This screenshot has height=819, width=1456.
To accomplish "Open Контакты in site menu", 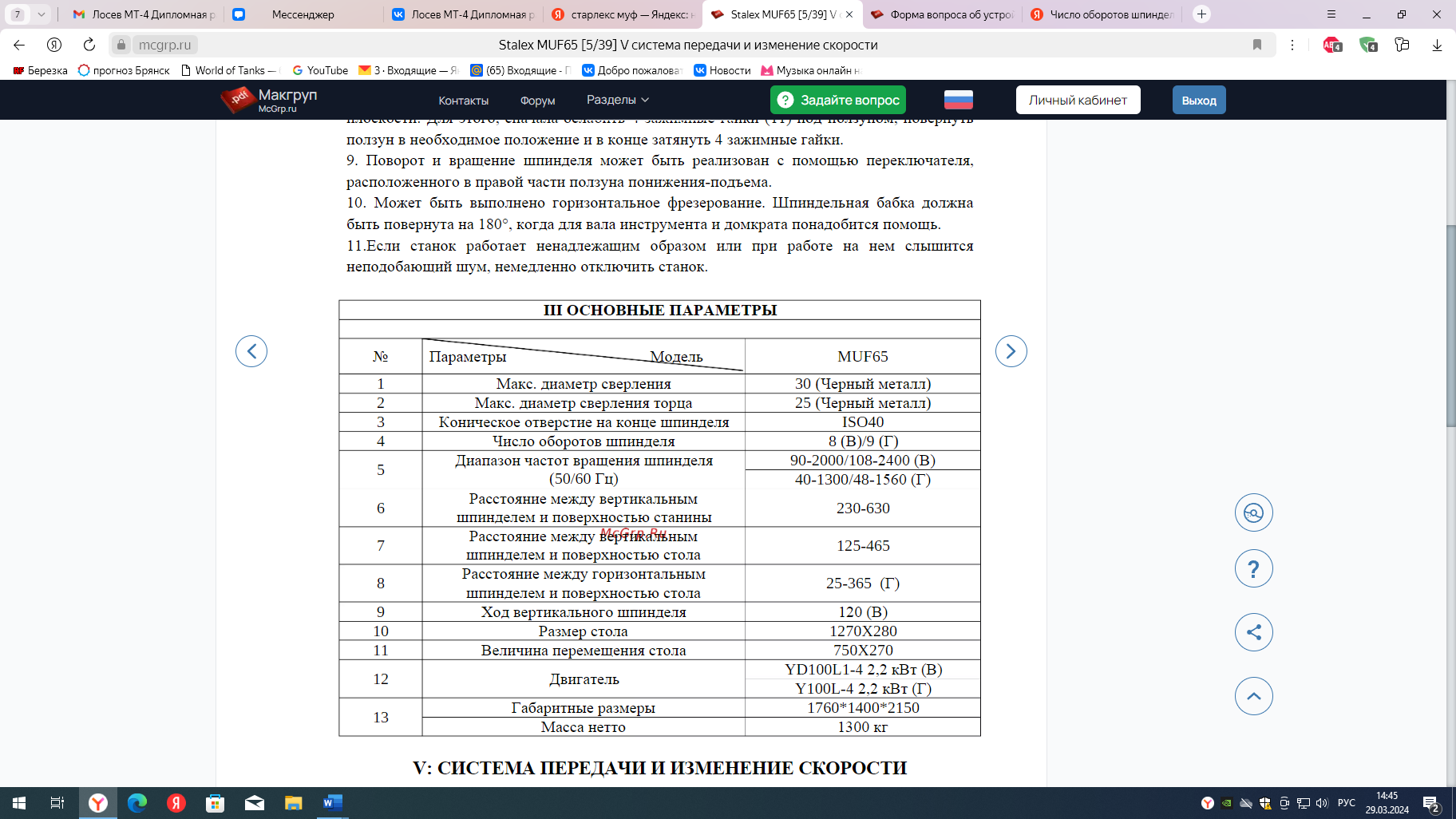I will (x=463, y=101).
